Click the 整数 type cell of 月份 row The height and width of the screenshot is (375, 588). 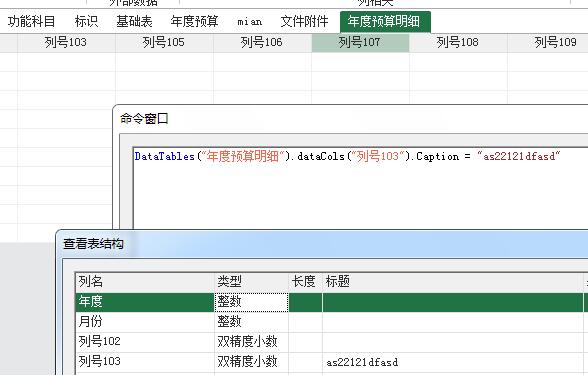pyautogui.click(x=251, y=322)
